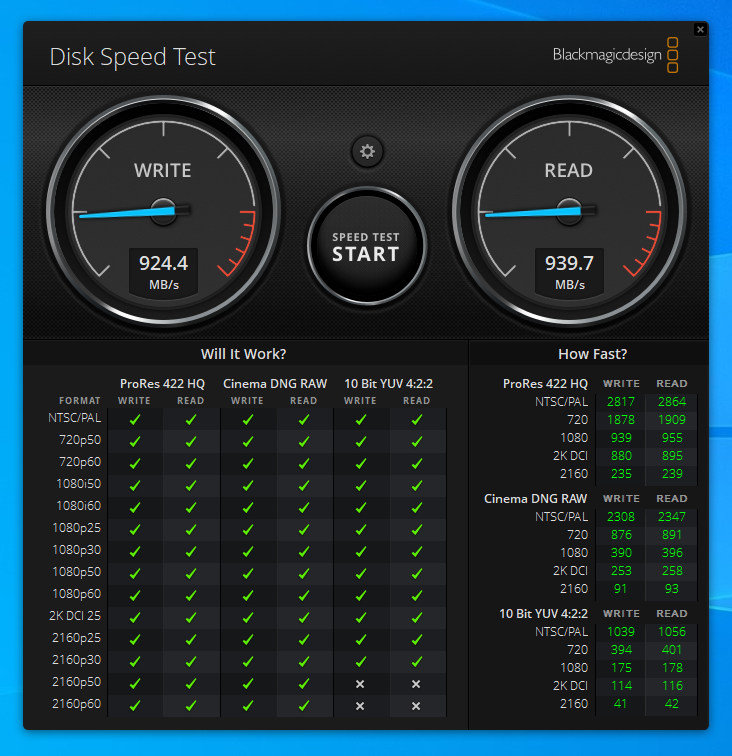
Task: Click 2160p25 10 Bit YUV read checkmark
Action: [x=417, y=639]
